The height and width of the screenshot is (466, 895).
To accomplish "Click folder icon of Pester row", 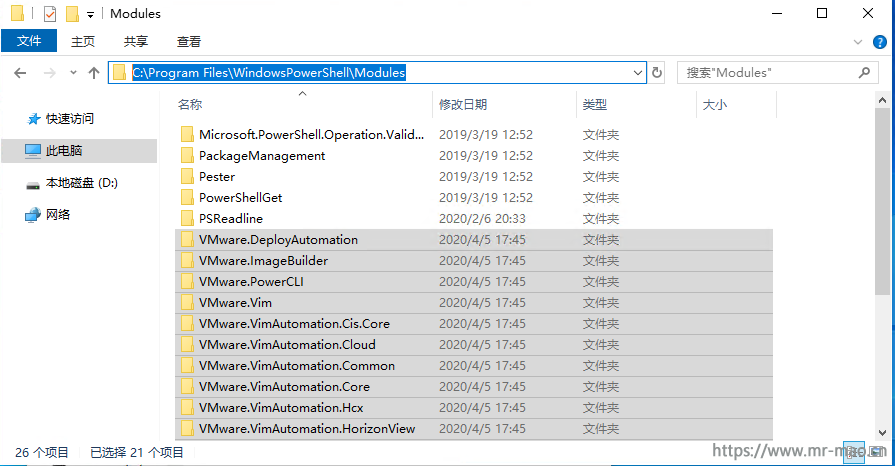I will 187,176.
